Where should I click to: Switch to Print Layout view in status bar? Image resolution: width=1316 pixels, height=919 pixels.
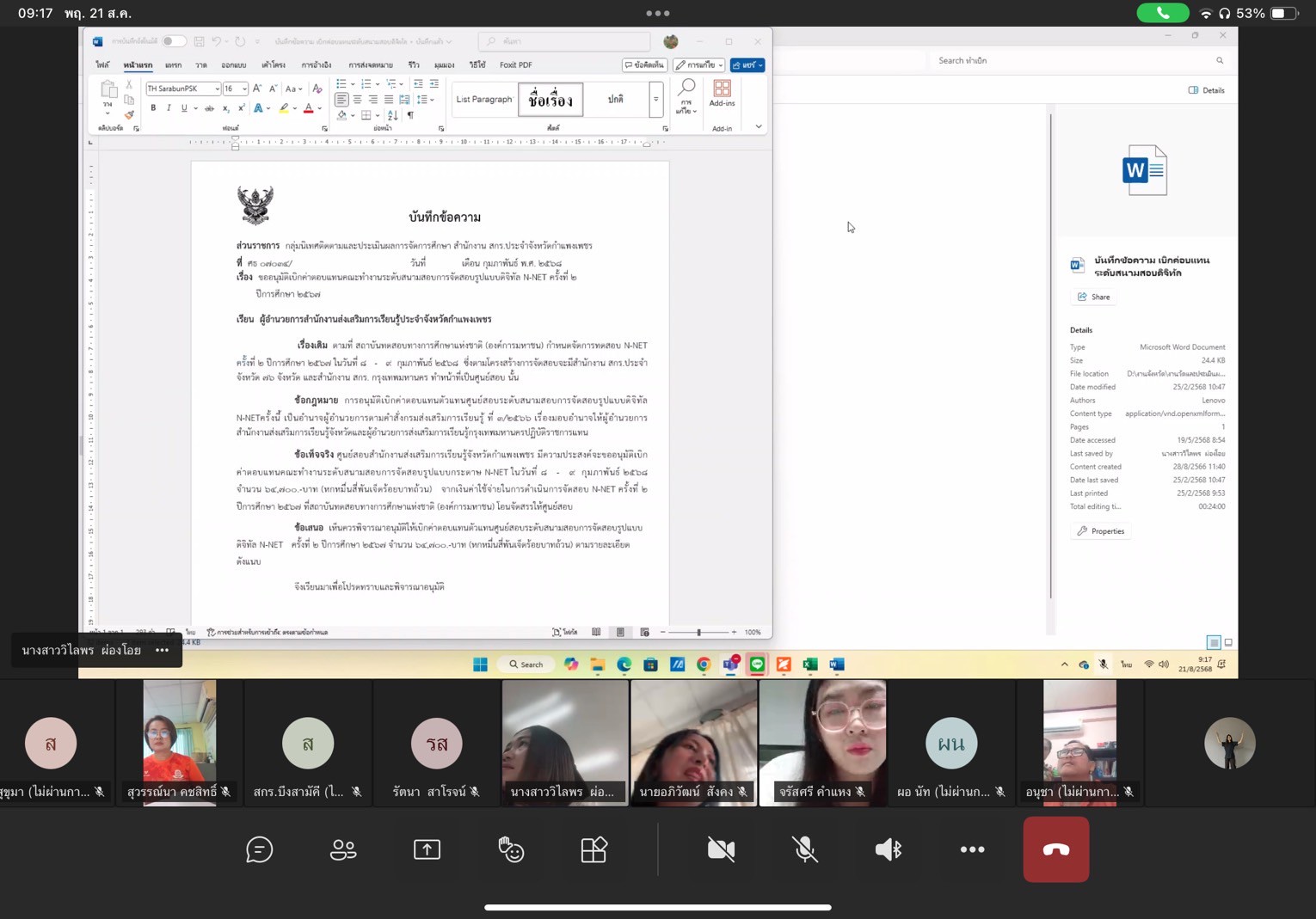(x=620, y=632)
